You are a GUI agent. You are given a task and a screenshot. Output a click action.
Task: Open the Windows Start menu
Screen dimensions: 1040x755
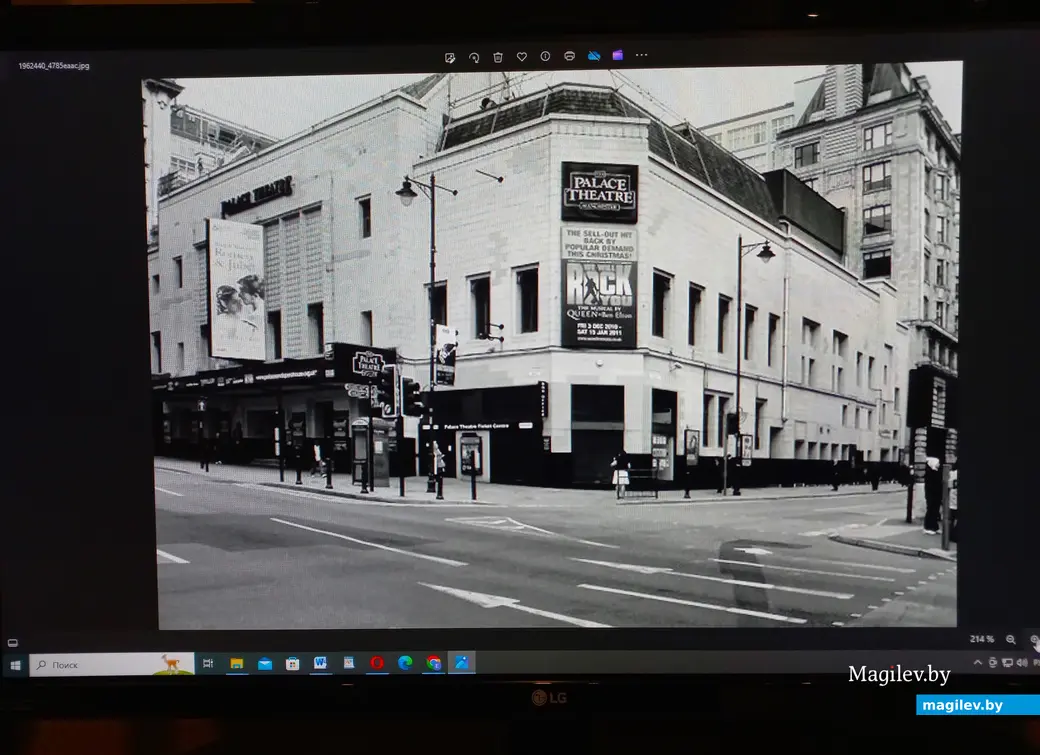click(15, 664)
